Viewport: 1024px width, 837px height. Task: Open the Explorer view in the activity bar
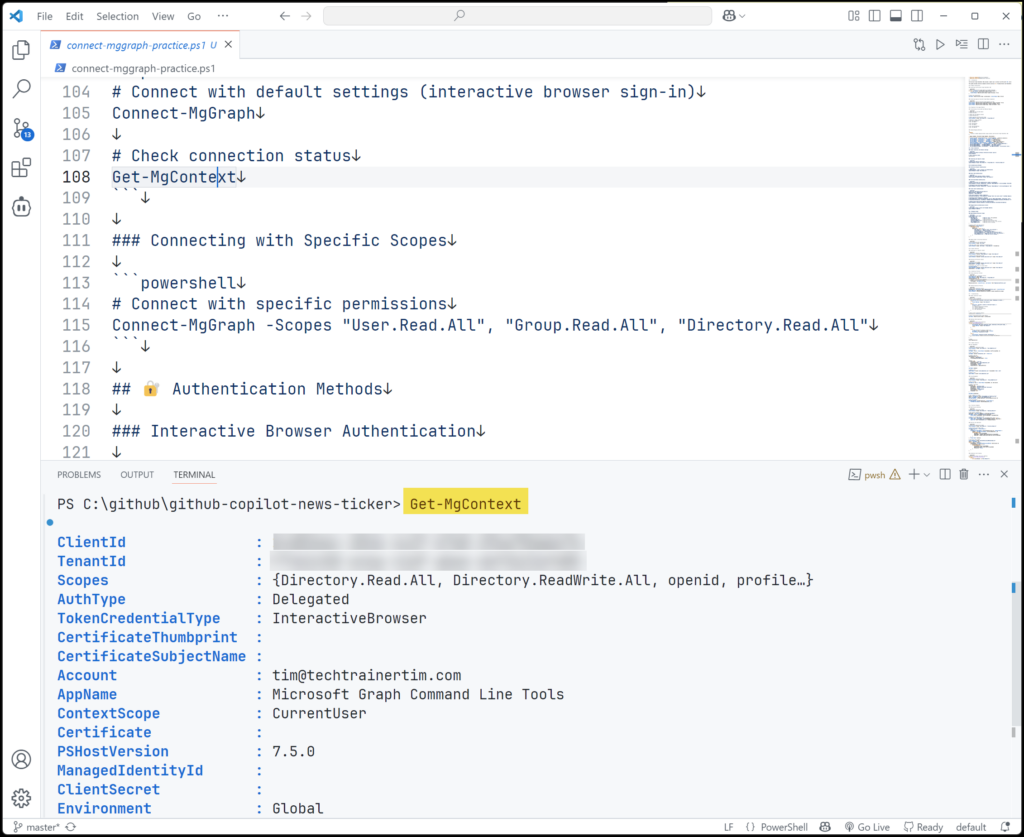click(x=21, y=50)
